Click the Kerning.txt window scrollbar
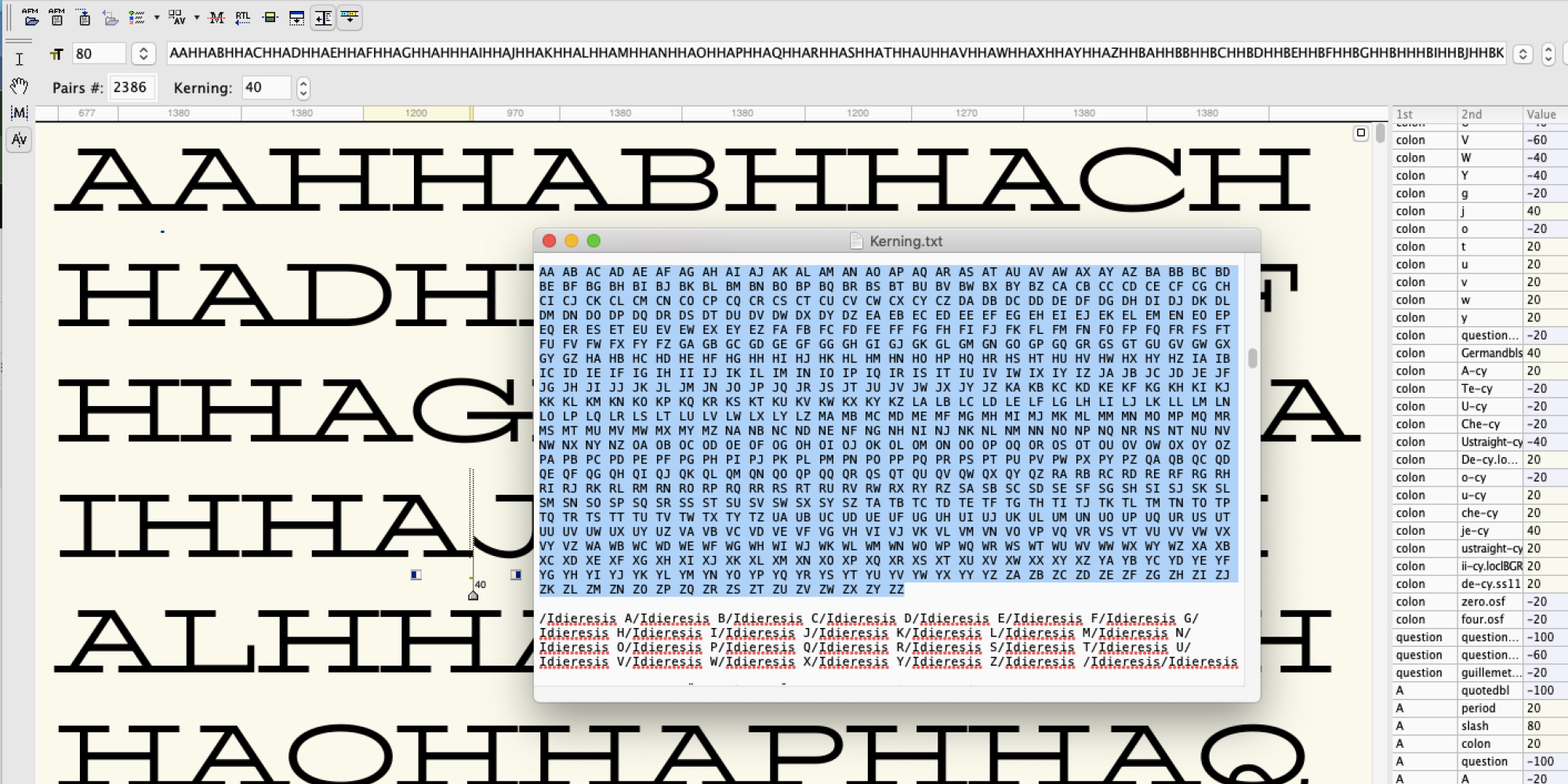 [1252, 358]
